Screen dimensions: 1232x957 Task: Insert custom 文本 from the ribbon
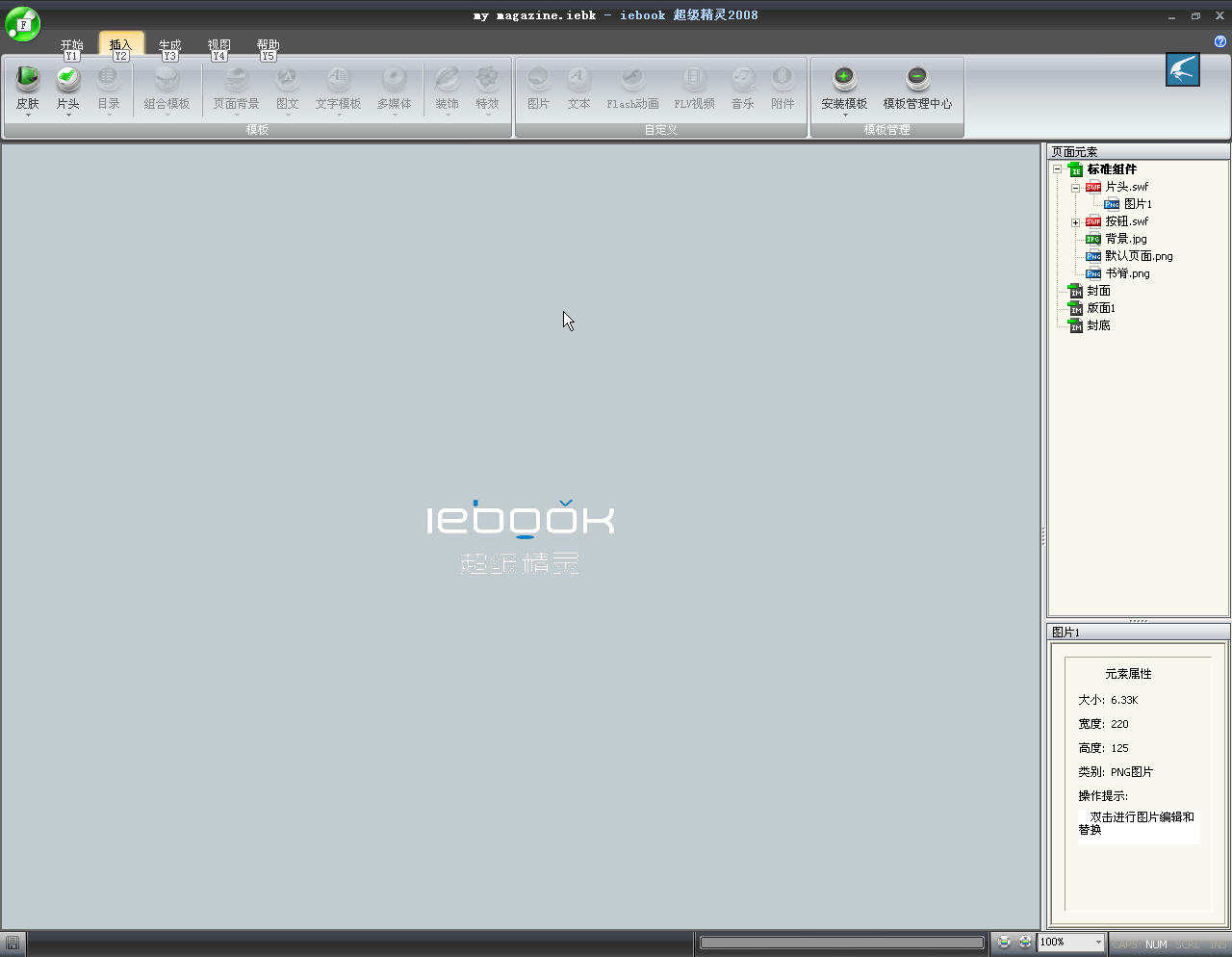pyautogui.click(x=578, y=79)
